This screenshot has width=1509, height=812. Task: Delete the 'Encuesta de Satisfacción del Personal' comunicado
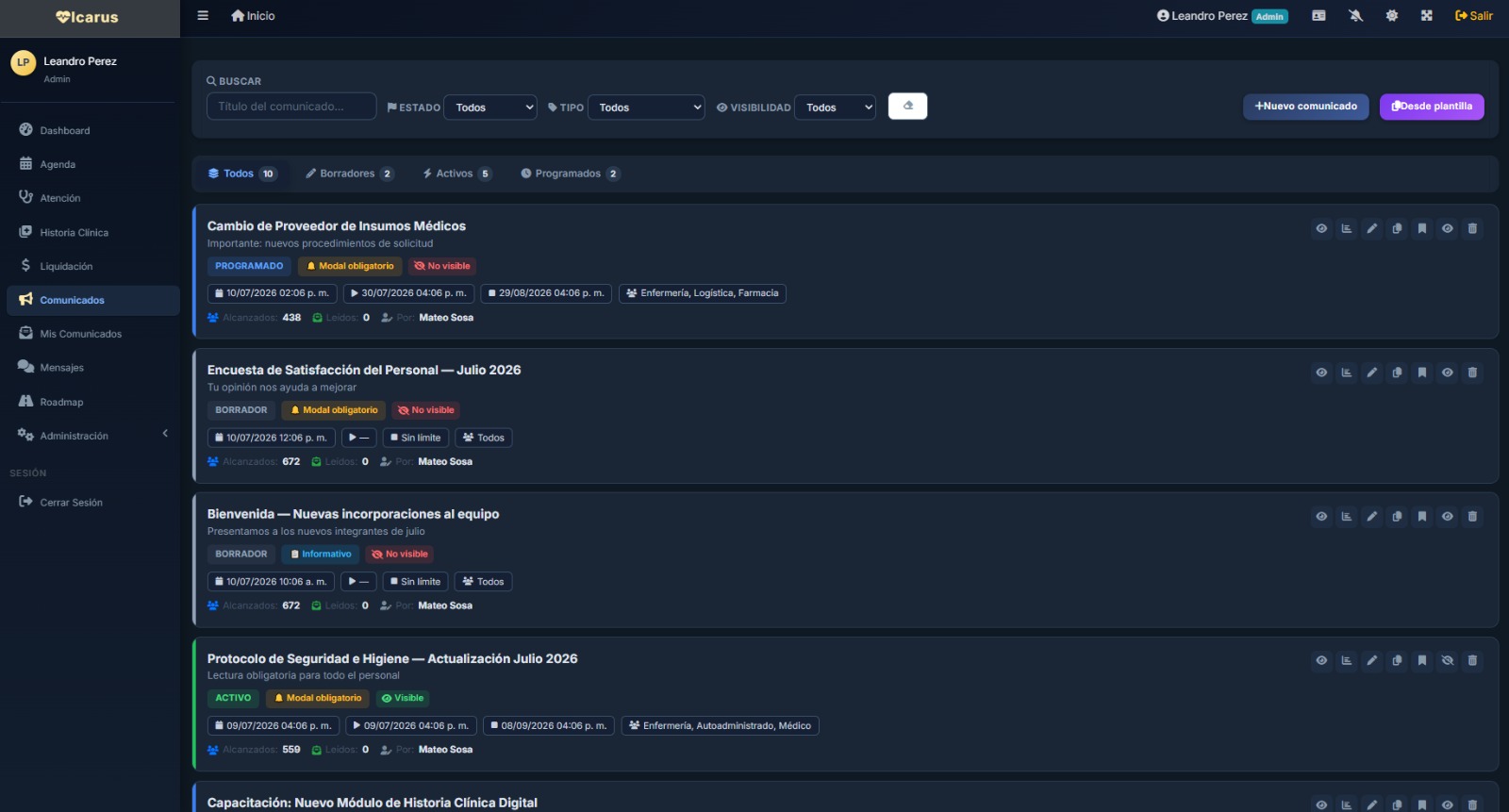pos(1472,373)
